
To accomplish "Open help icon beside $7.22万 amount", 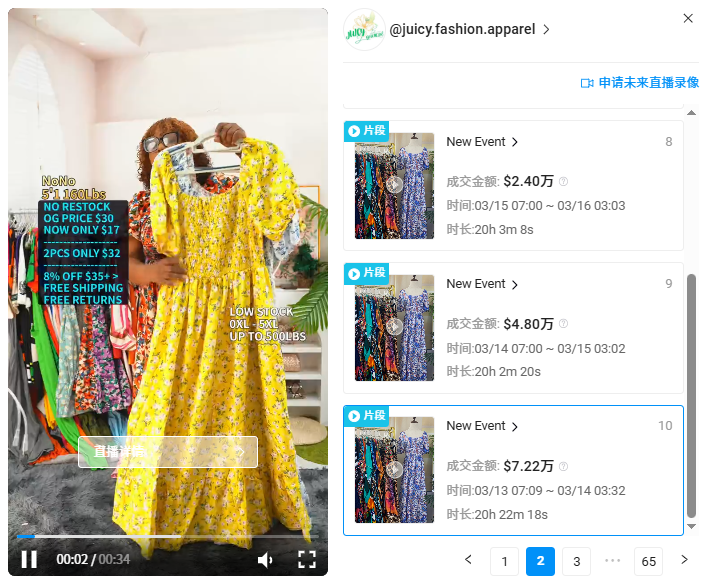I will 564,466.
